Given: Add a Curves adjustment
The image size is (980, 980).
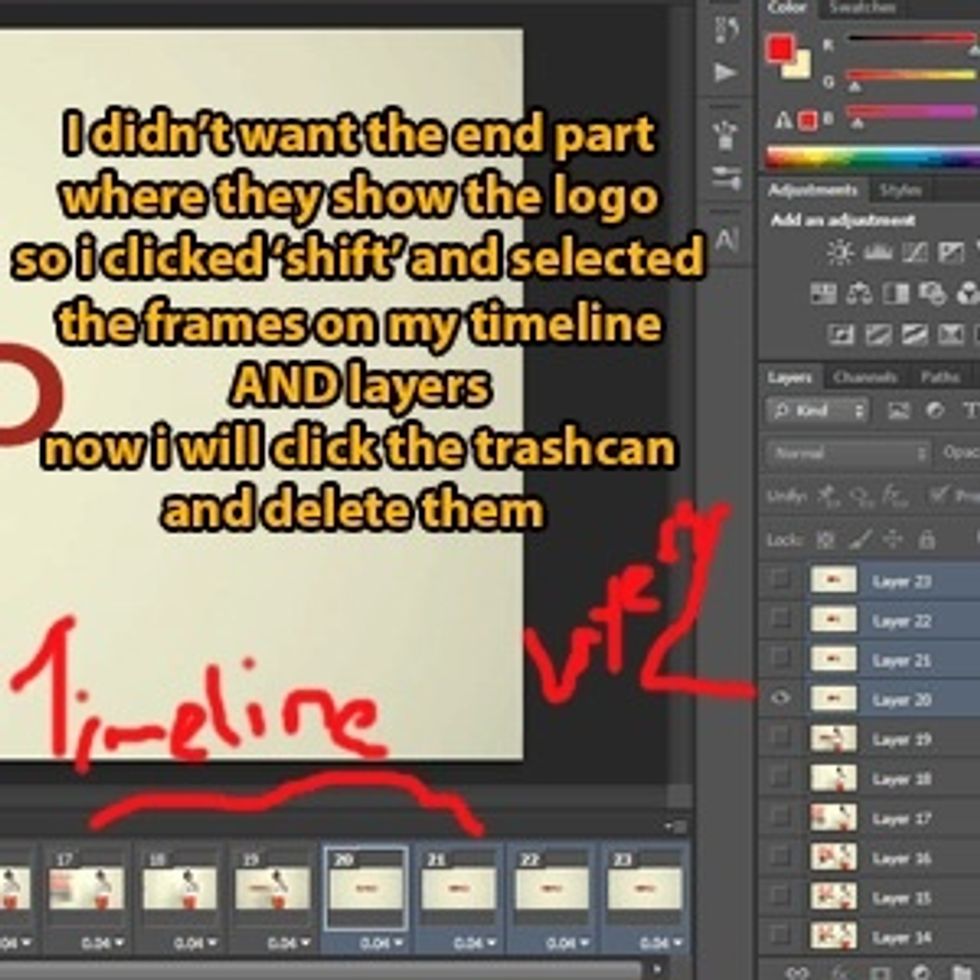Looking at the screenshot, I should click(x=914, y=252).
